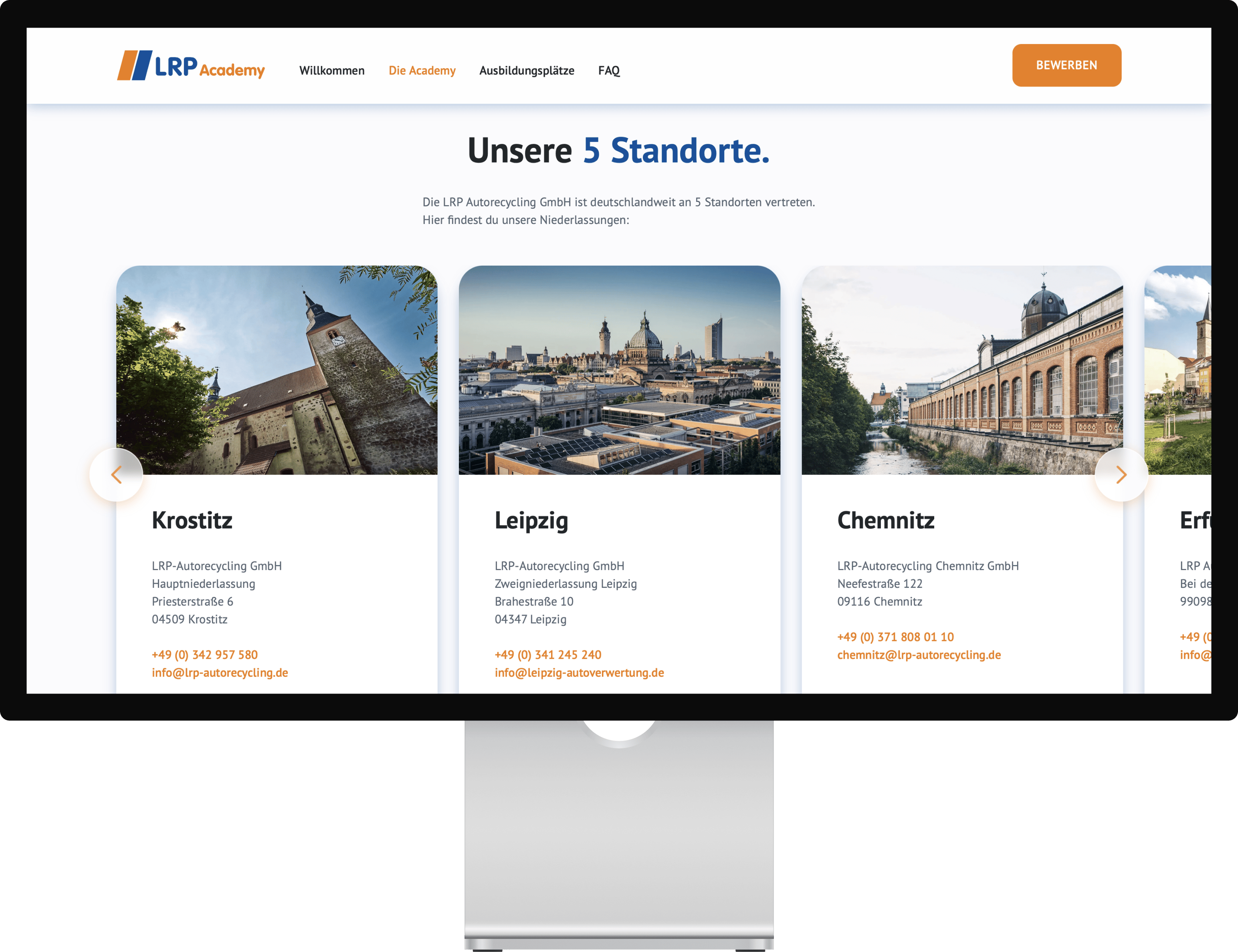Image resolution: width=1238 pixels, height=952 pixels.
Task: Call Chemnitz number +49 (0) 371 808 01 10
Action: 895,637
